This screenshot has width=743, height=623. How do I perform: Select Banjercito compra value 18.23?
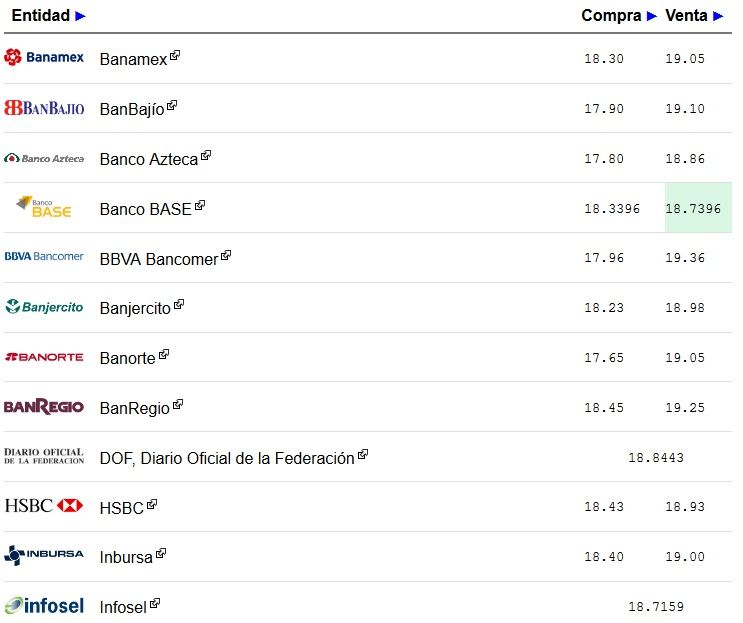pyautogui.click(x=604, y=307)
